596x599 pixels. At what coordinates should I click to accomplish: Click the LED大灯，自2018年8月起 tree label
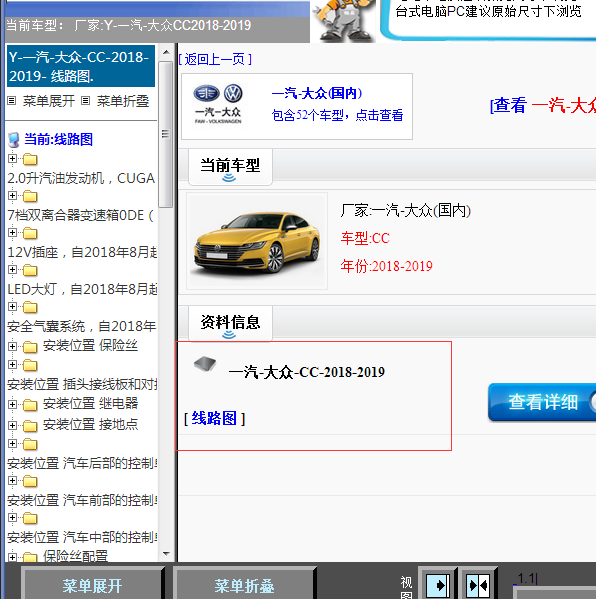click(x=82, y=289)
